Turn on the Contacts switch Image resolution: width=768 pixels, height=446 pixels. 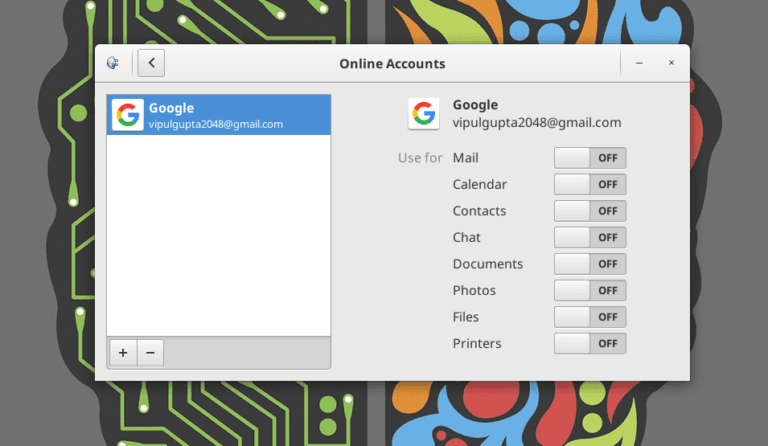(x=590, y=211)
